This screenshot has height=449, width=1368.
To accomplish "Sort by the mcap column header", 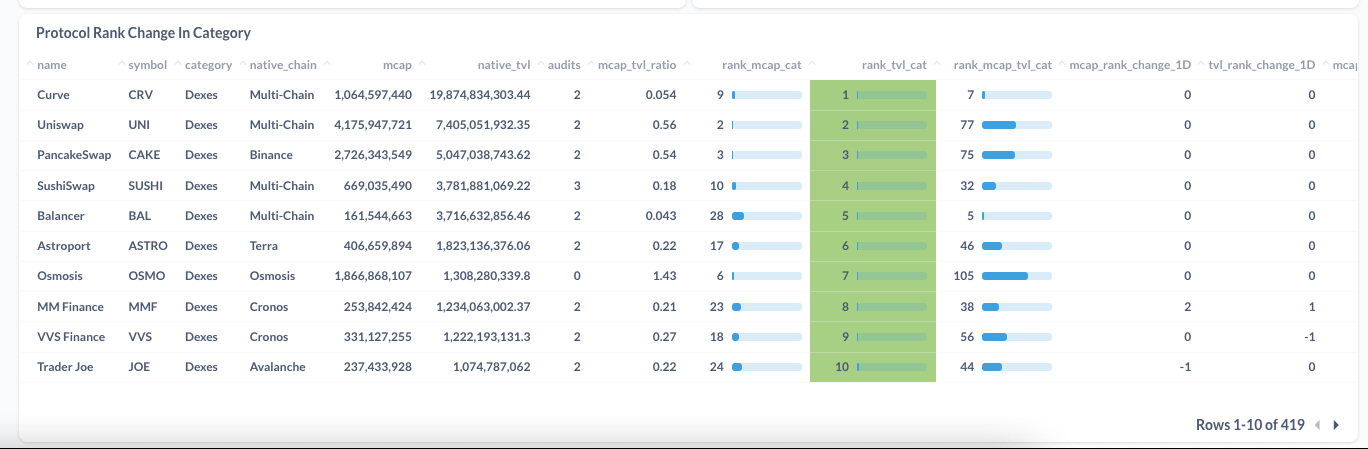I will (397, 65).
